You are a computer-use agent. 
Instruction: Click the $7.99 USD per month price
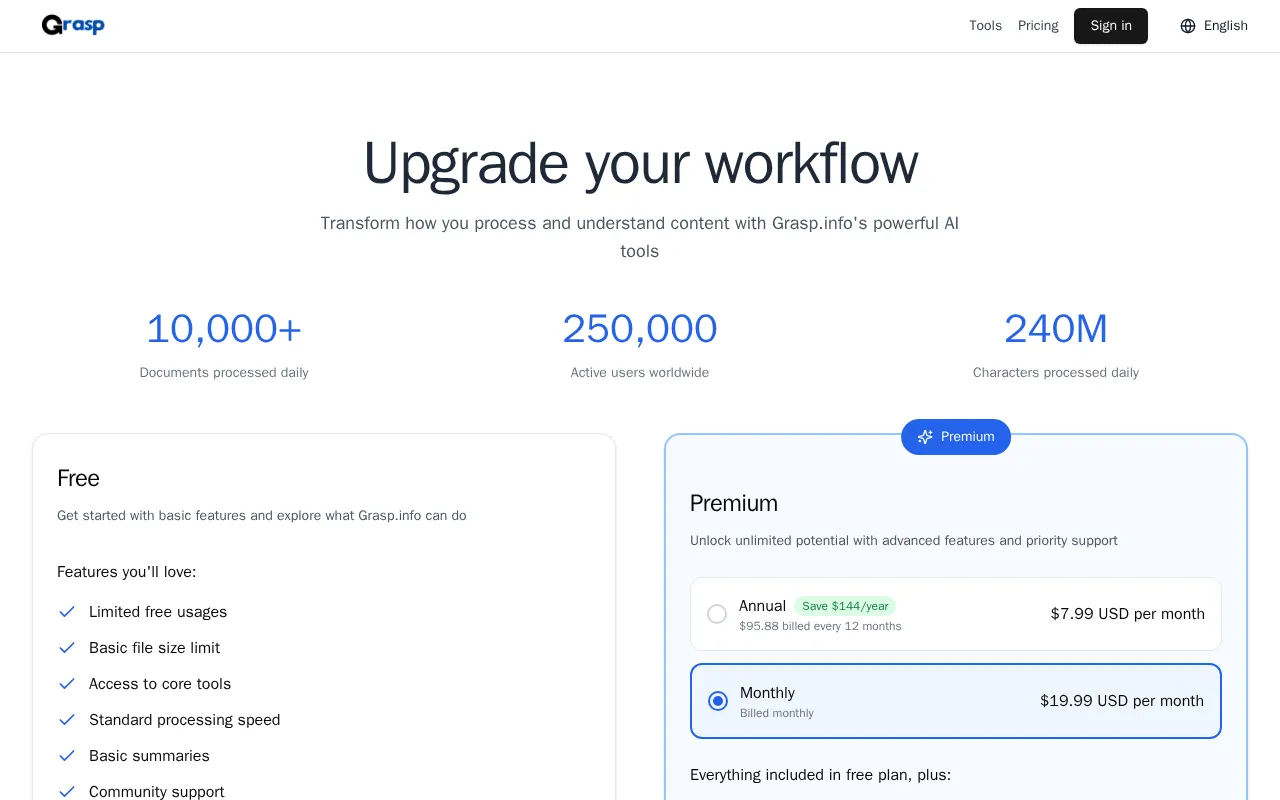point(1128,614)
